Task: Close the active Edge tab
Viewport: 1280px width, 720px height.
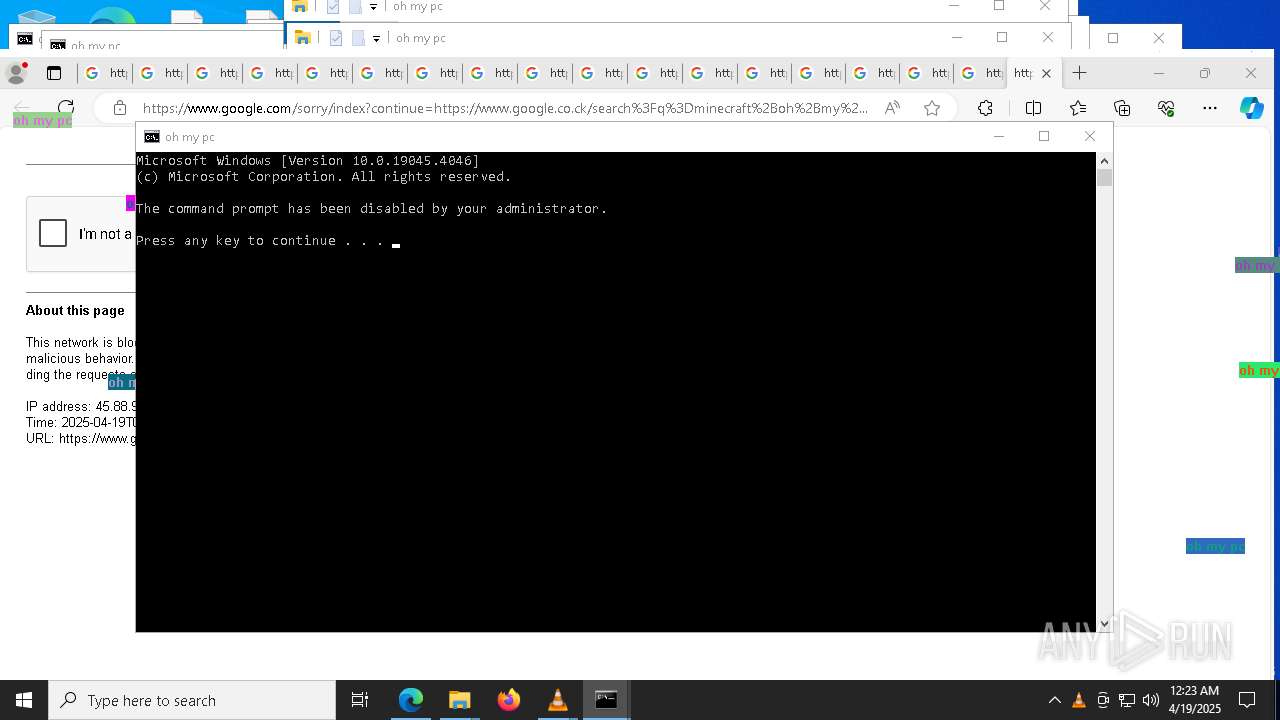Action: coord(1046,73)
